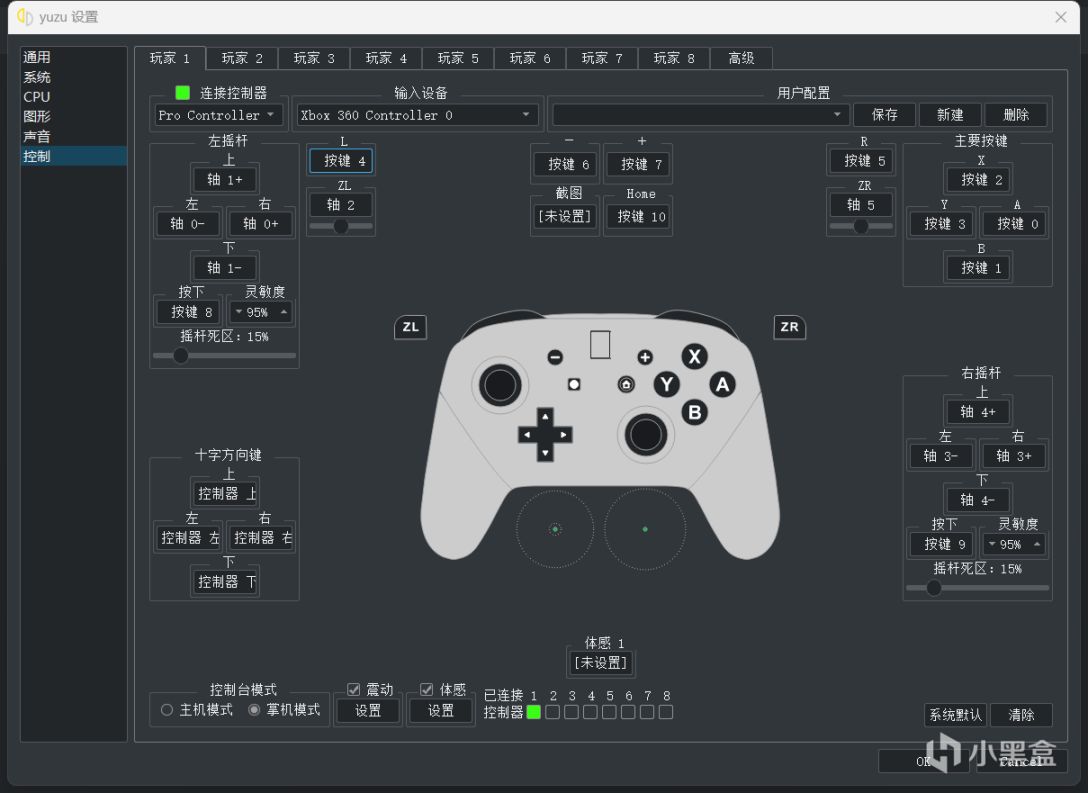Remap R button showing 按键 5
The height and width of the screenshot is (793, 1088).
861,161
